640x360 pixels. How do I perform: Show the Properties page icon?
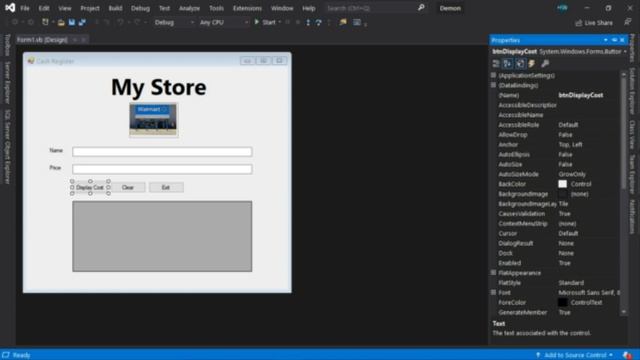click(520, 64)
